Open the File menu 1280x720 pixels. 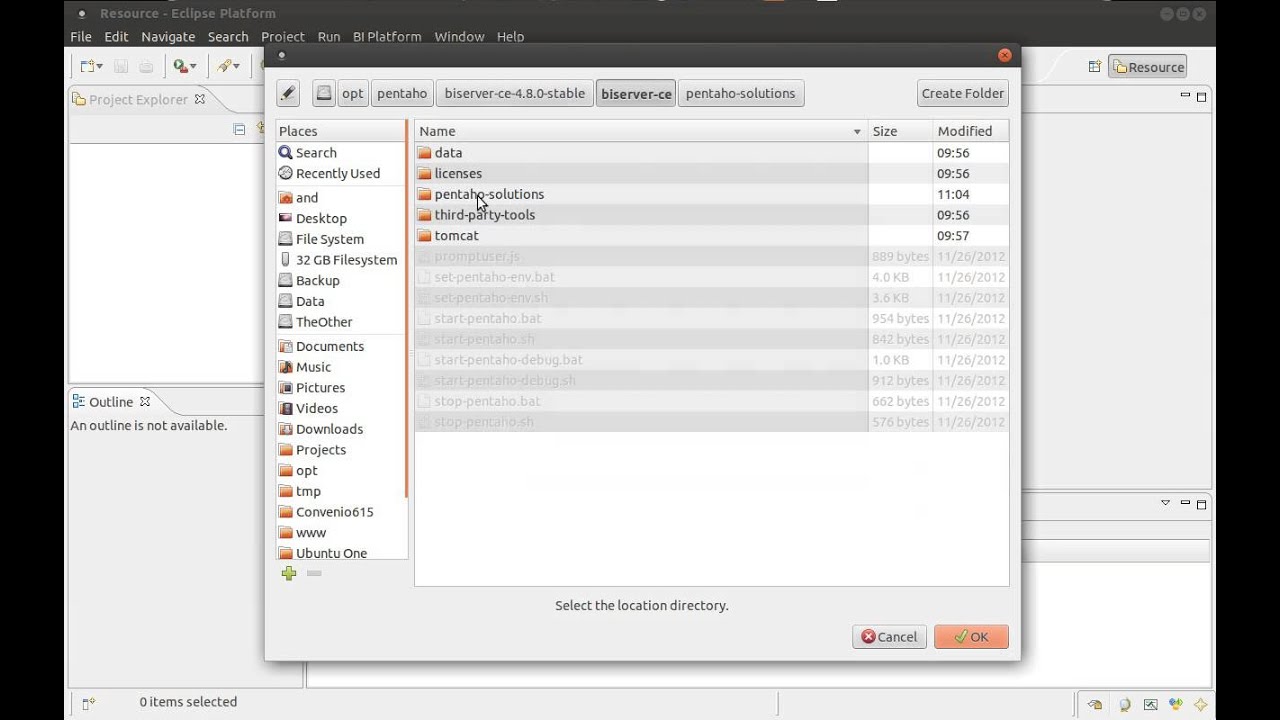81,37
